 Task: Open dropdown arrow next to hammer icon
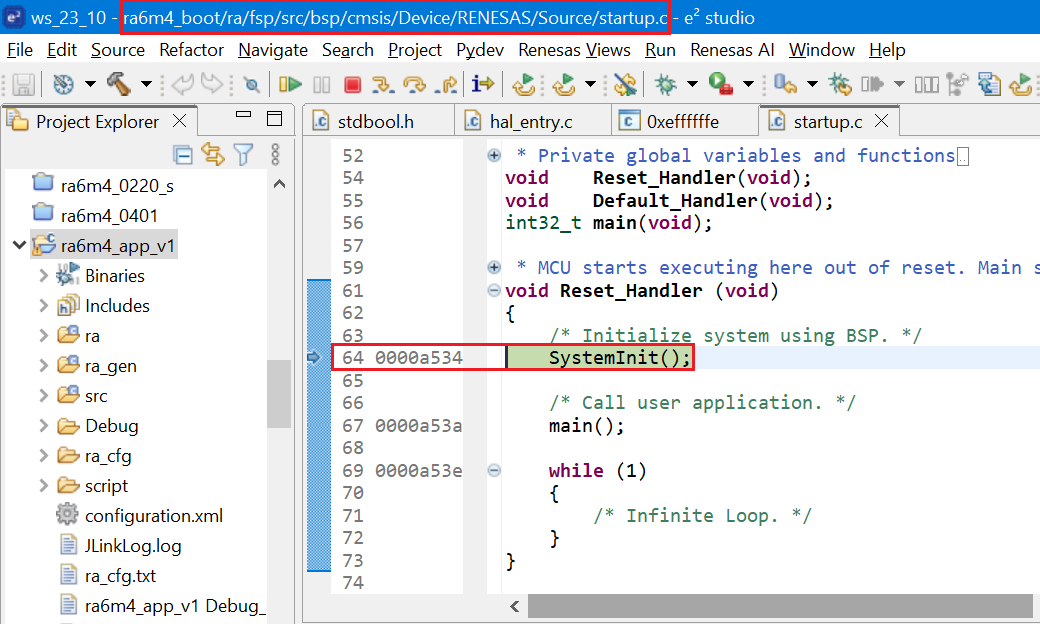(x=146, y=84)
